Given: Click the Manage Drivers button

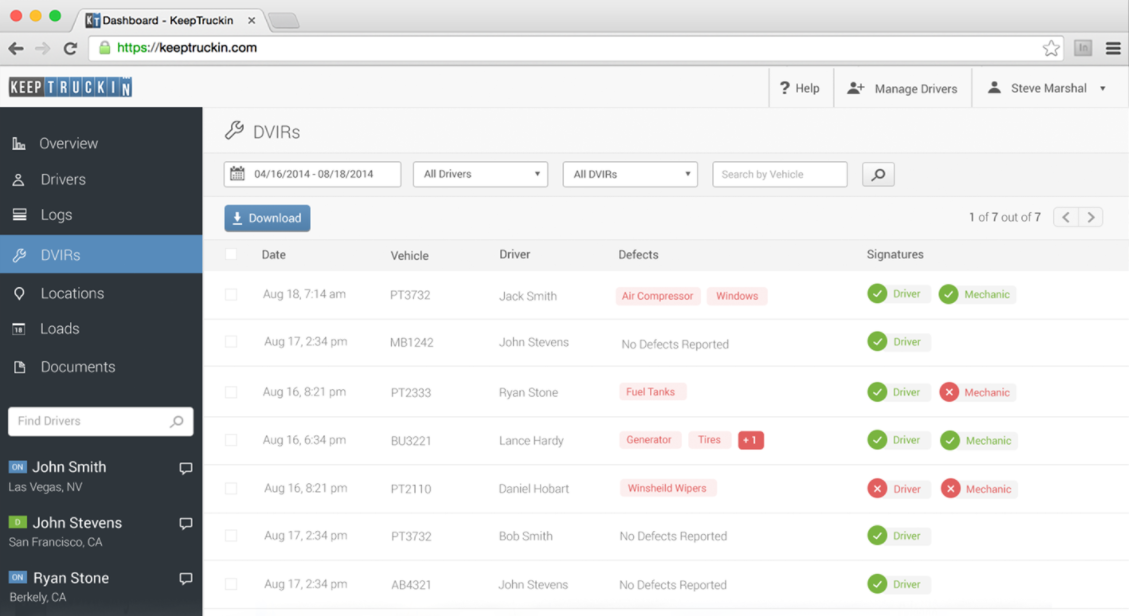Looking at the screenshot, I should [902, 88].
